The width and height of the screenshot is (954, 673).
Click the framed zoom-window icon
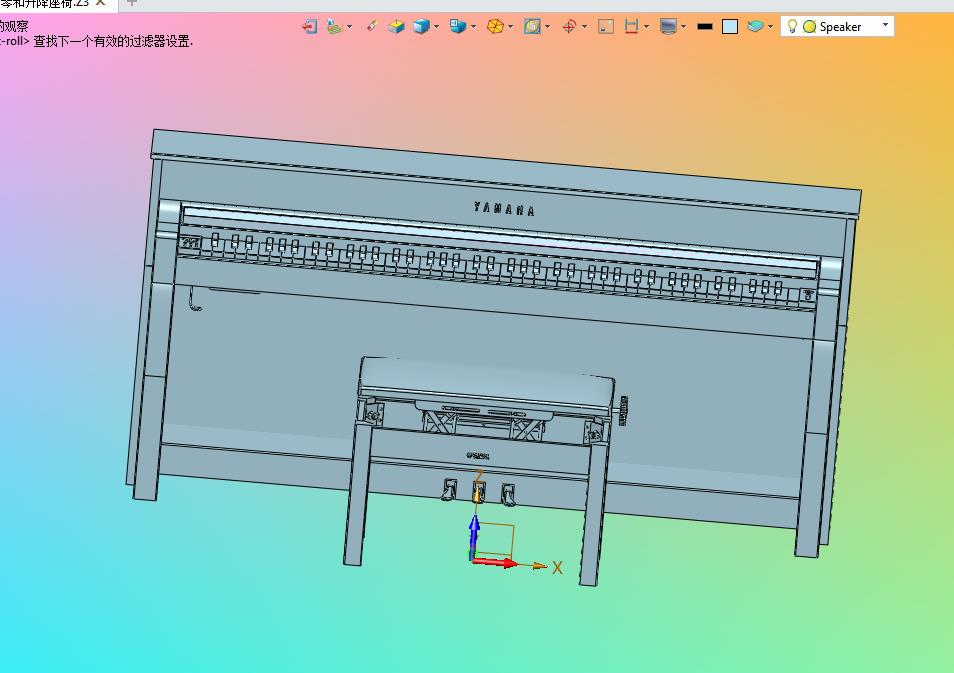(532, 26)
